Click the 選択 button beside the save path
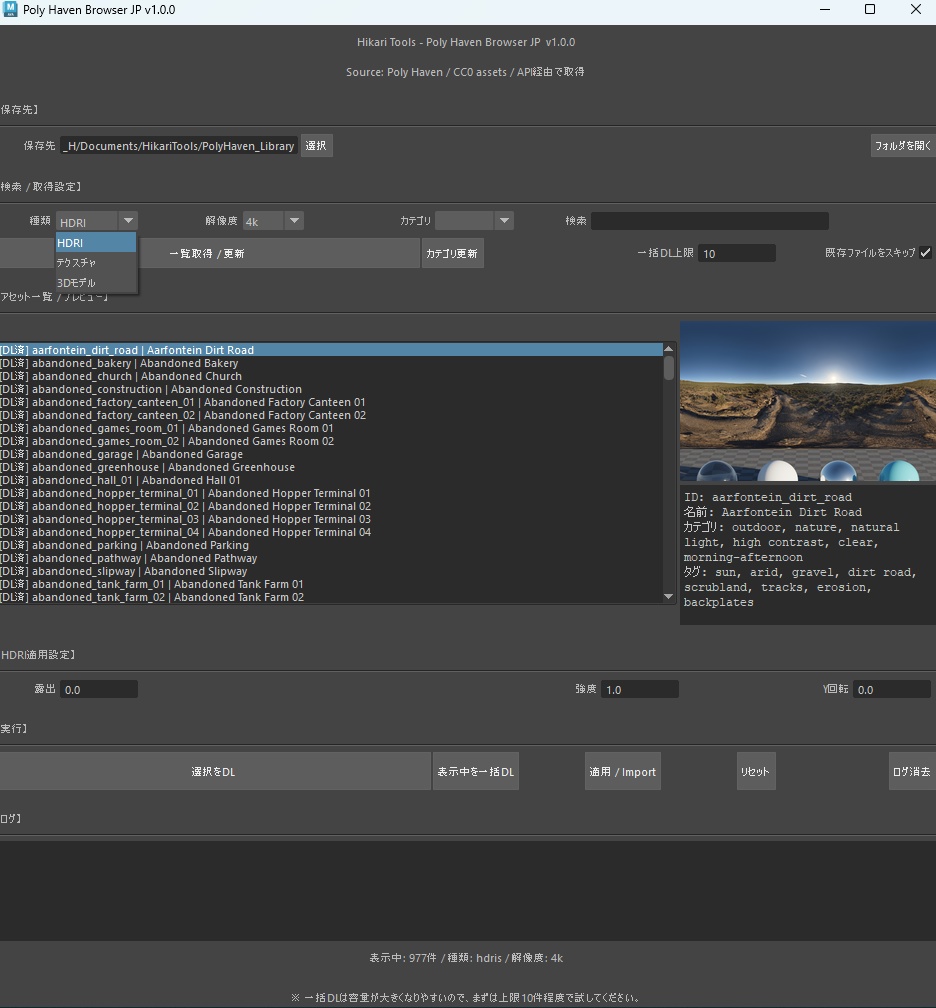 click(x=316, y=146)
